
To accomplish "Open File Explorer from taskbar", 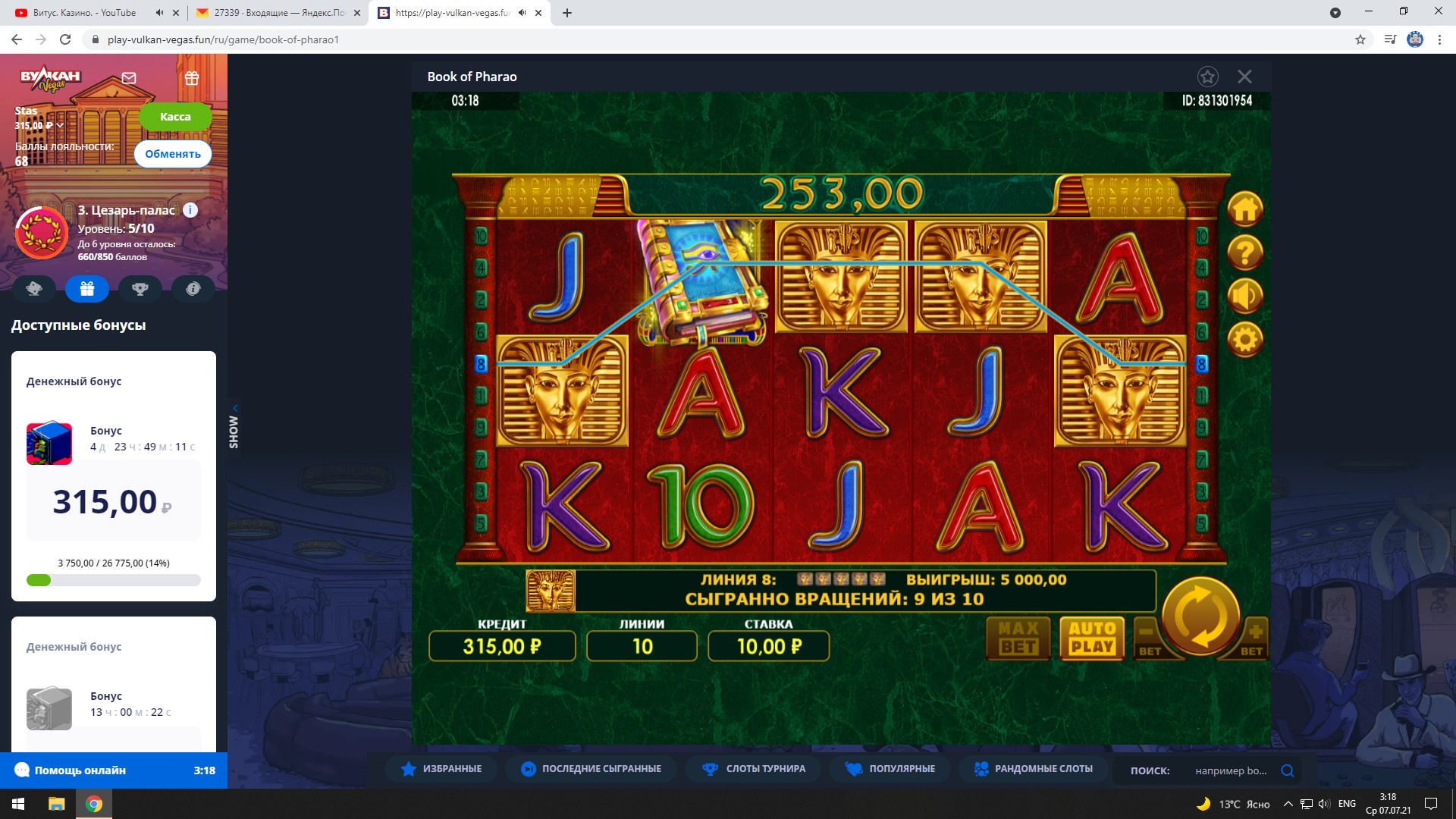I will pos(57,804).
